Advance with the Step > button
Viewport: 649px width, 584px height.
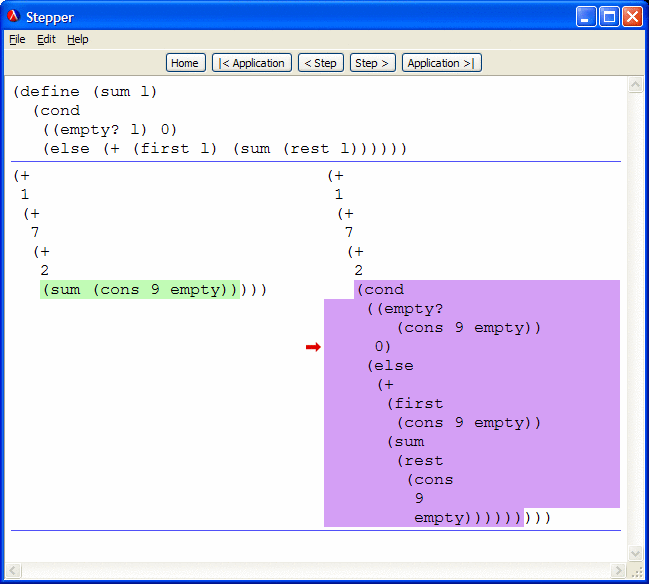point(373,63)
